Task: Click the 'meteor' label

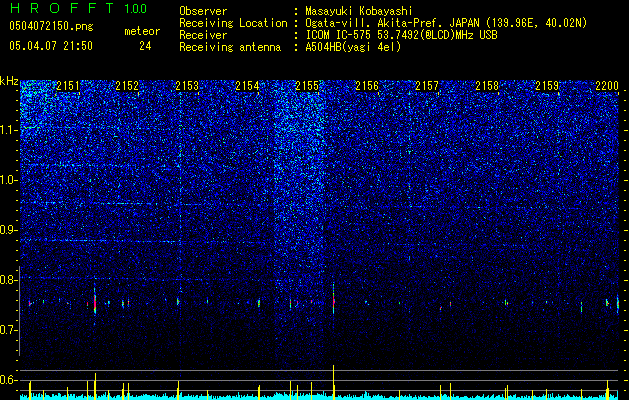Action: click(142, 31)
